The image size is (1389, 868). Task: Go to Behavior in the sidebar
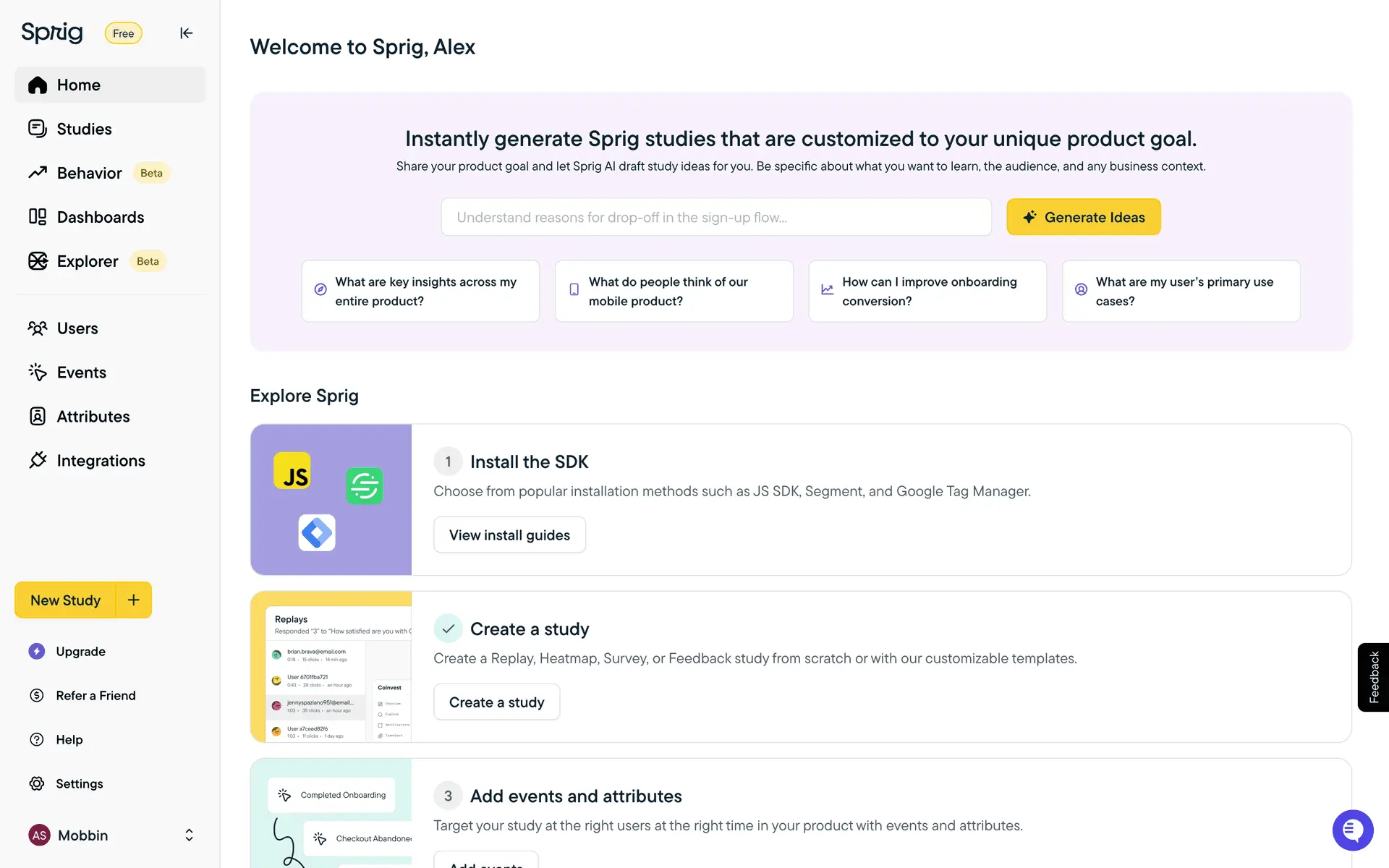(89, 173)
